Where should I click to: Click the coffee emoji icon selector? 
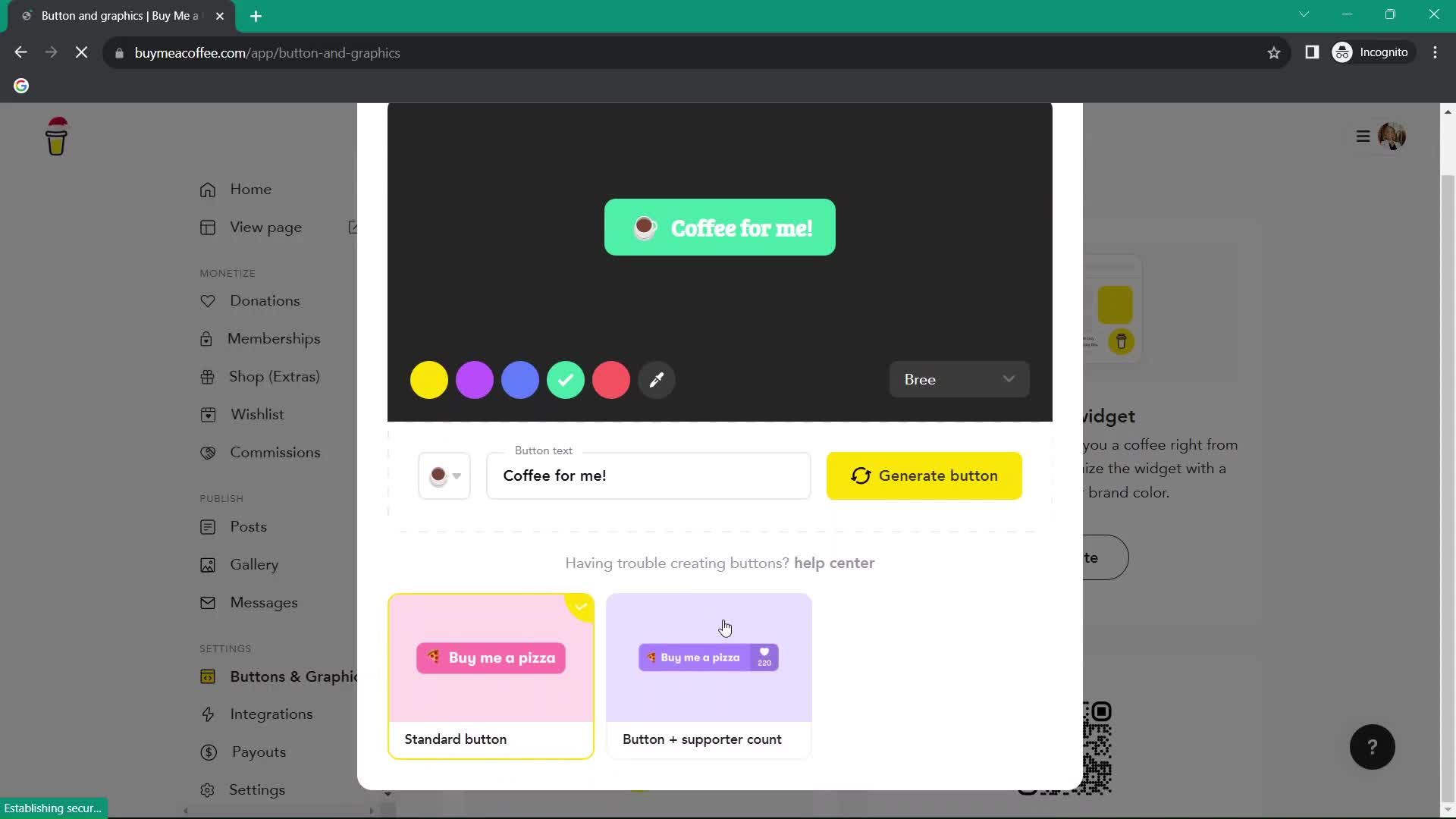[x=443, y=476]
